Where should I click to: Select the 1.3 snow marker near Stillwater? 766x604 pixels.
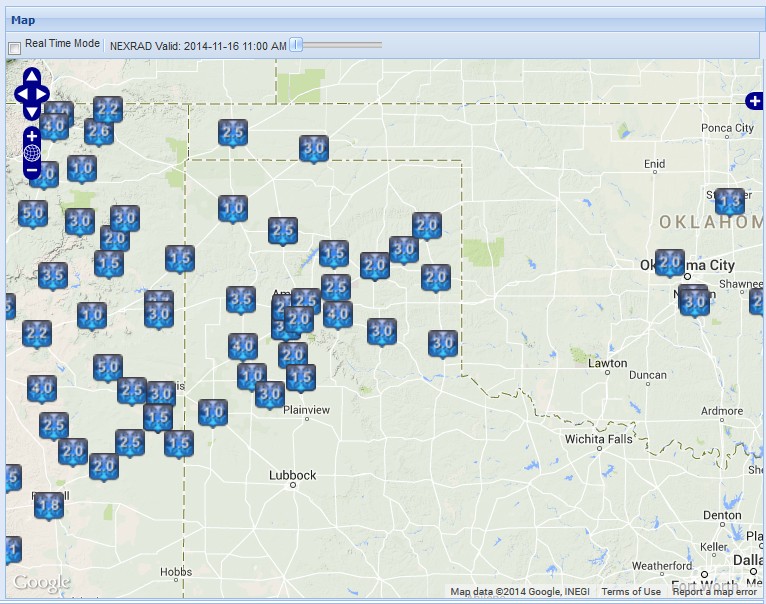tap(730, 201)
